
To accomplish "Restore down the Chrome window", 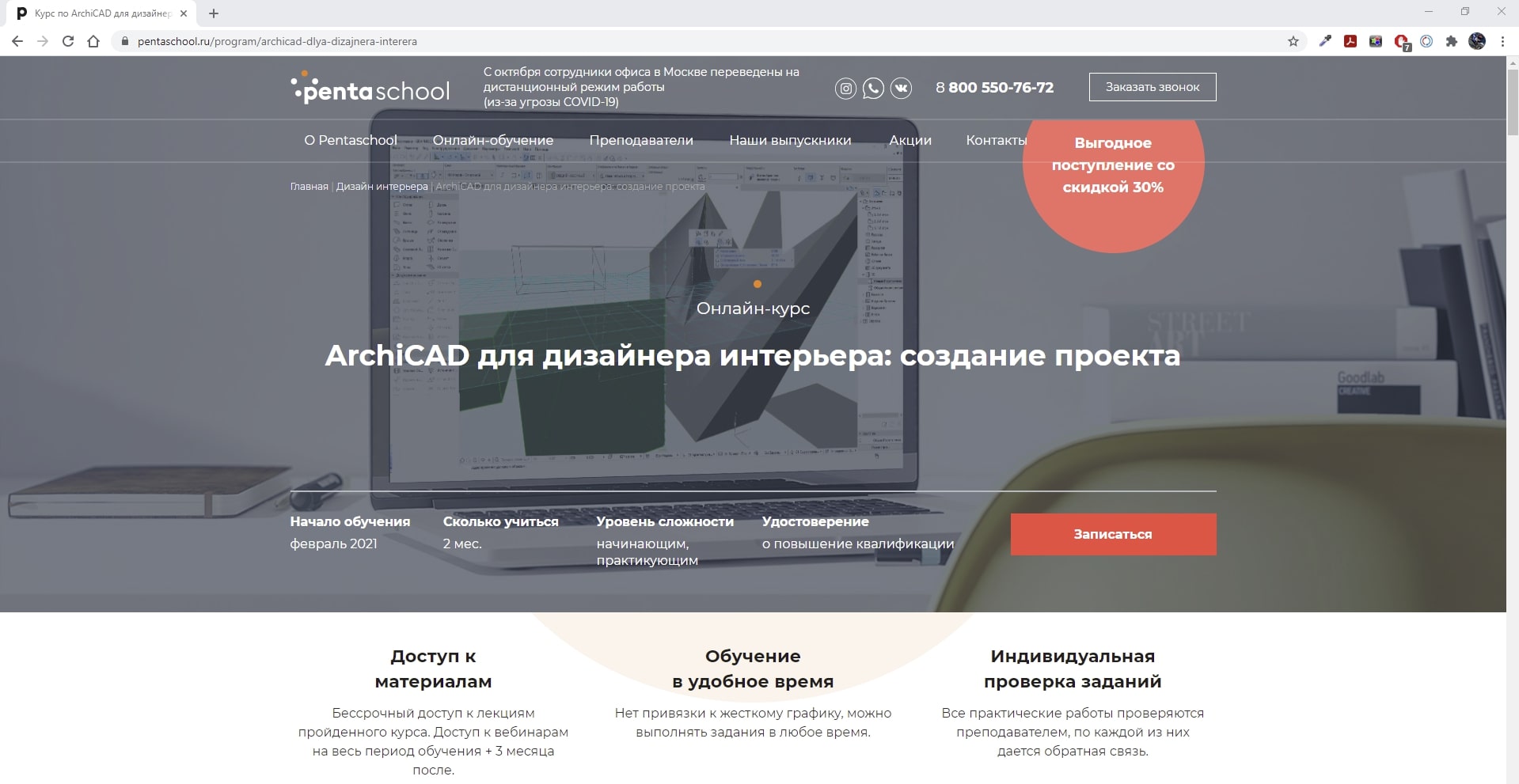I will tap(1465, 12).
